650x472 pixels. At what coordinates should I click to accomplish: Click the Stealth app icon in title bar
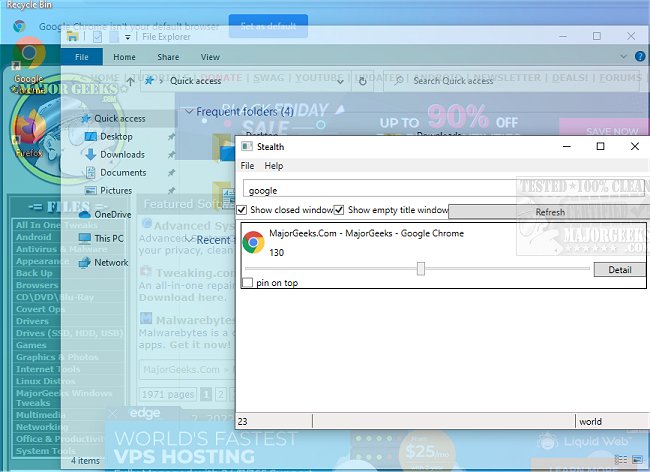pos(247,146)
